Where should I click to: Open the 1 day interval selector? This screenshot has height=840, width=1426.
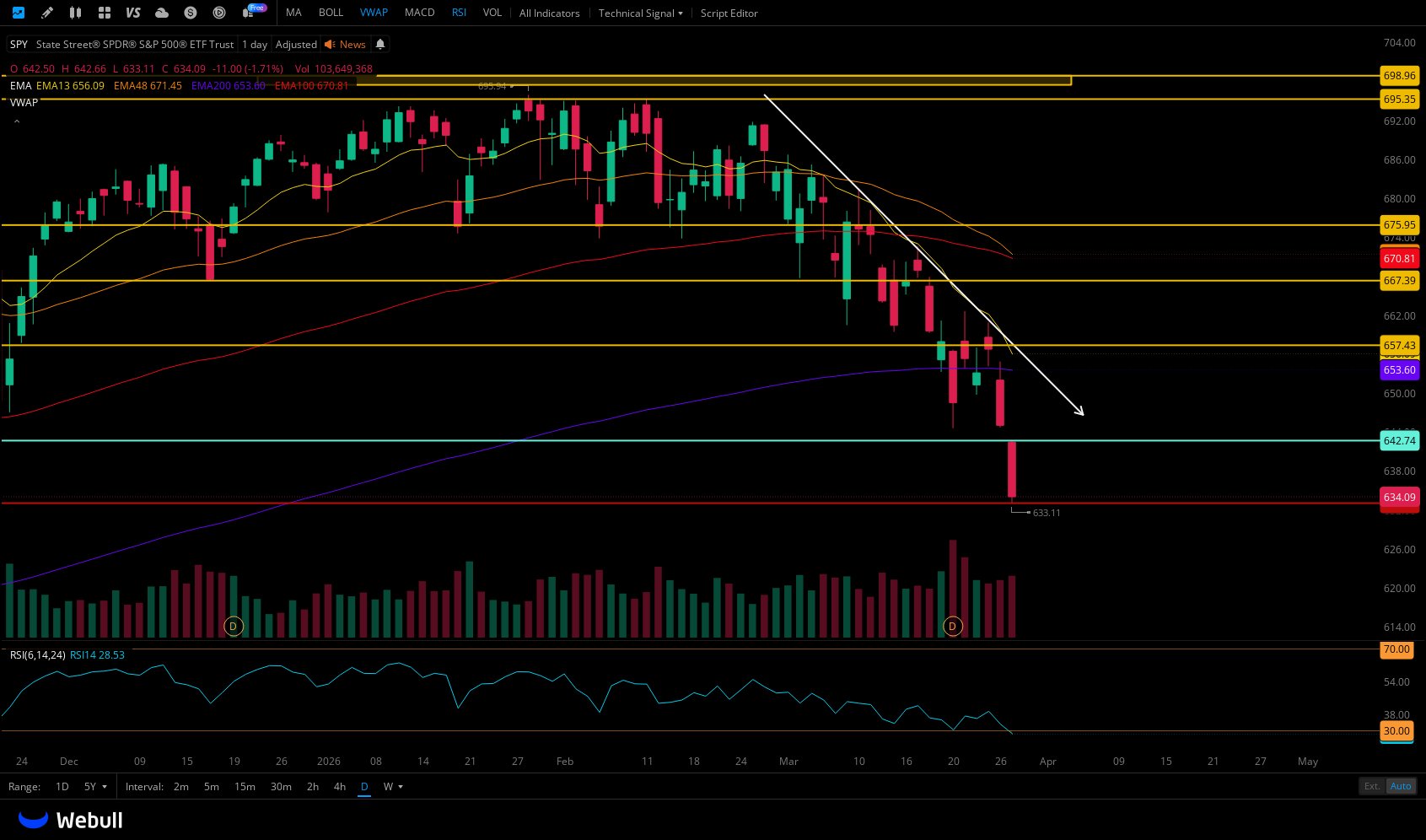[254, 44]
